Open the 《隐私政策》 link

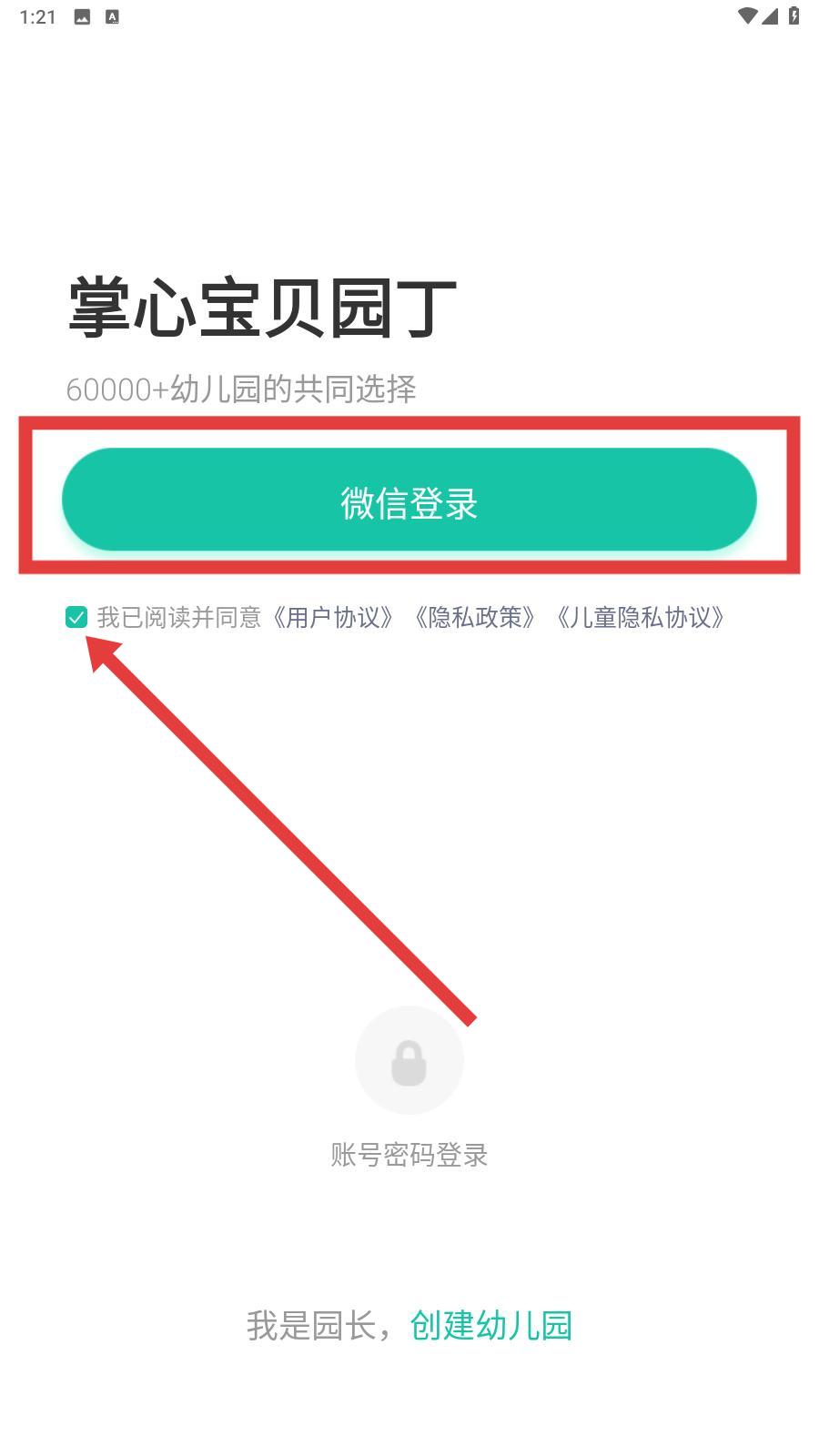pos(473,618)
